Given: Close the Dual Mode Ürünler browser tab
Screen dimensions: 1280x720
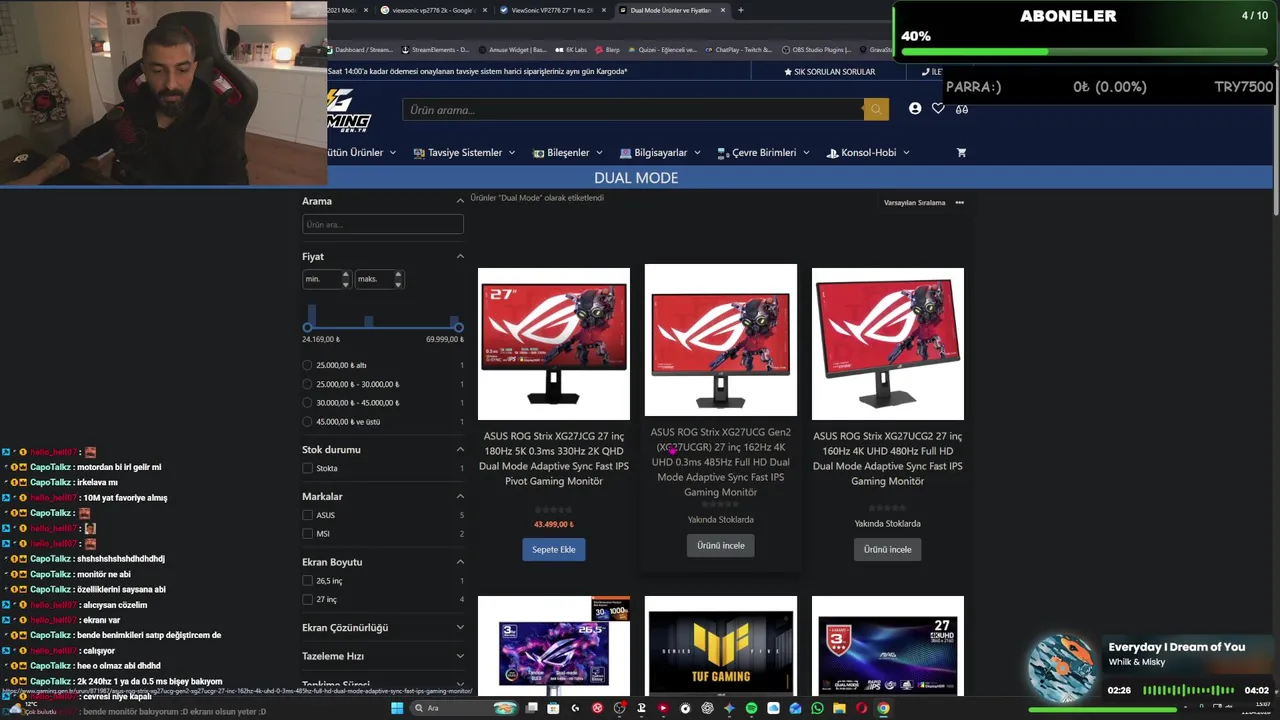Looking at the screenshot, I should point(722,10).
